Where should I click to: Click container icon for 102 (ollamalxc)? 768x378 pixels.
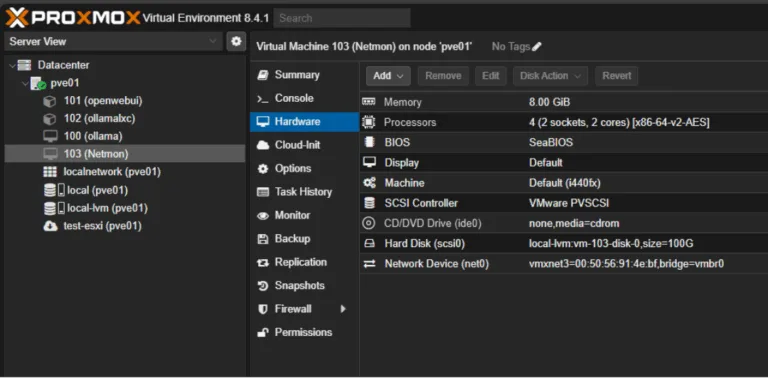tap(49, 119)
